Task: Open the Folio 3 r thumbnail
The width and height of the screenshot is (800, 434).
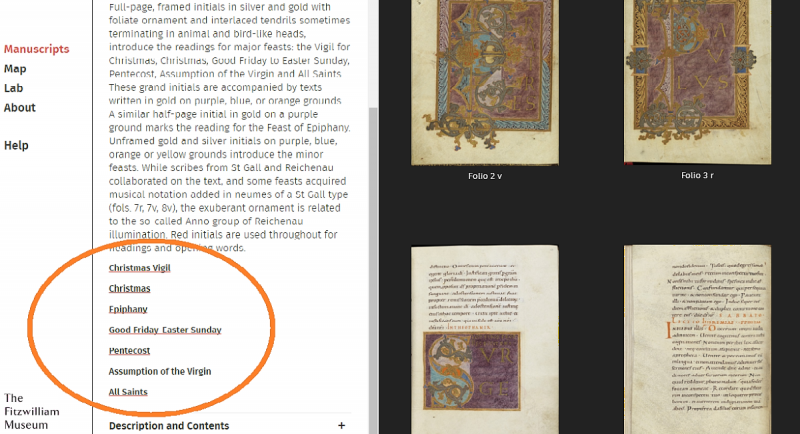Action: [697, 82]
